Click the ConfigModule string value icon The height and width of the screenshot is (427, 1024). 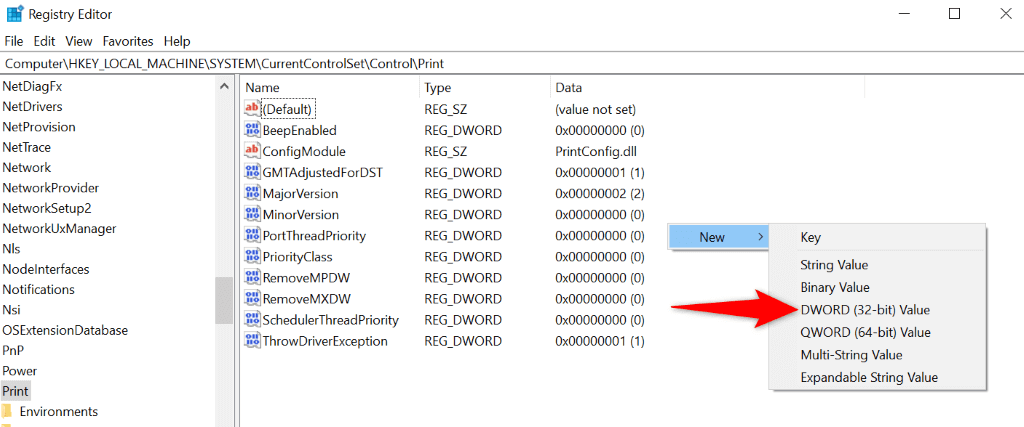252,151
